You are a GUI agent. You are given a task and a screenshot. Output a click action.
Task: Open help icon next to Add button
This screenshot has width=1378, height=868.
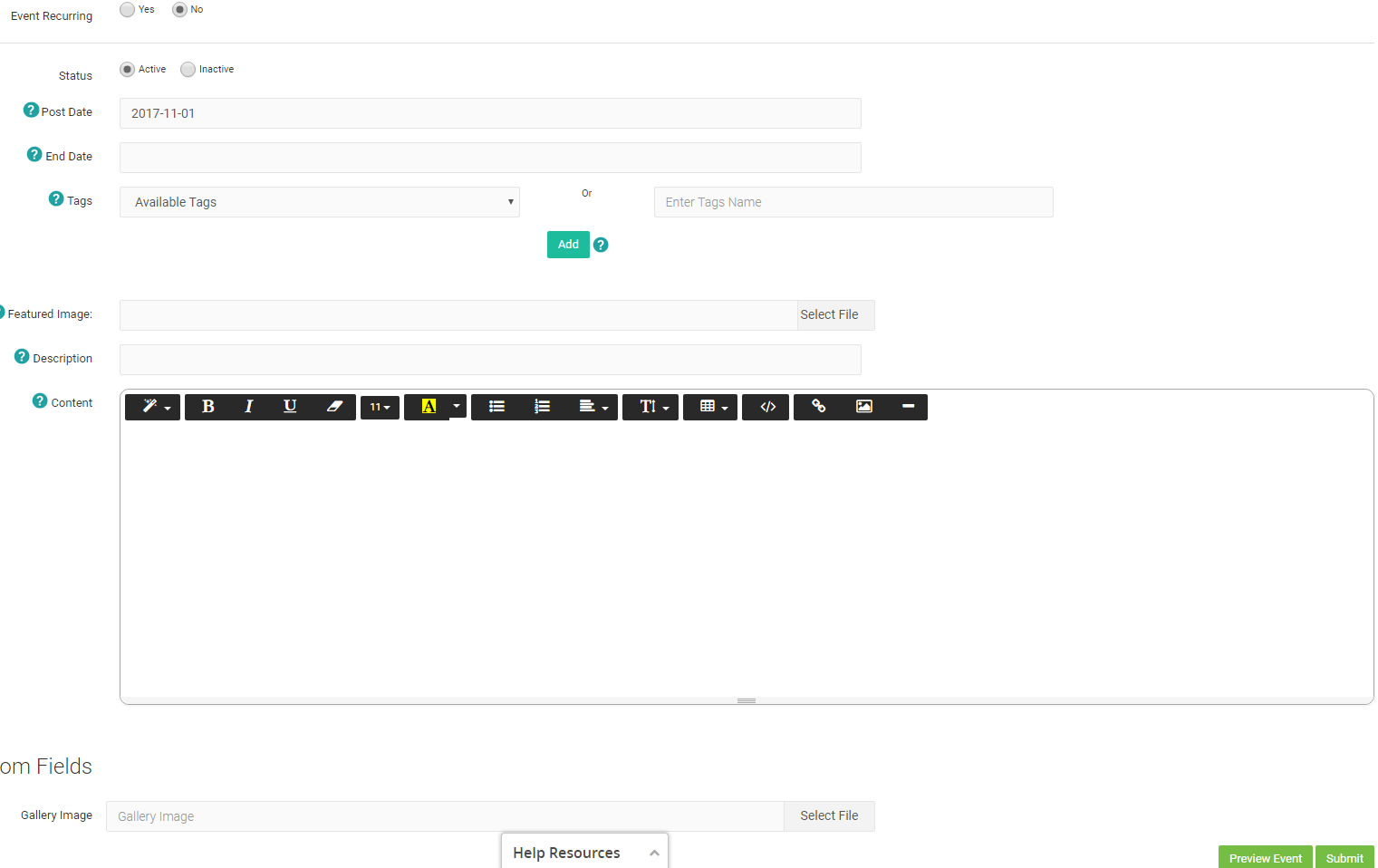(601, 245)
